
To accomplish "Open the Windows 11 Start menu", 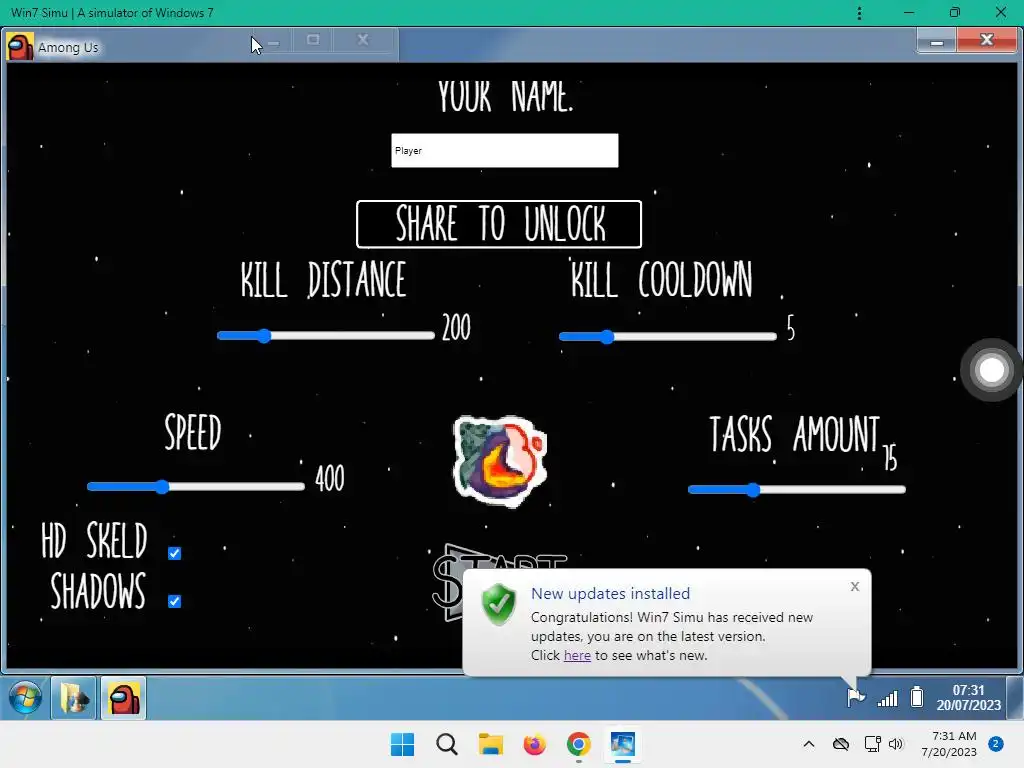I will [402, 744].
